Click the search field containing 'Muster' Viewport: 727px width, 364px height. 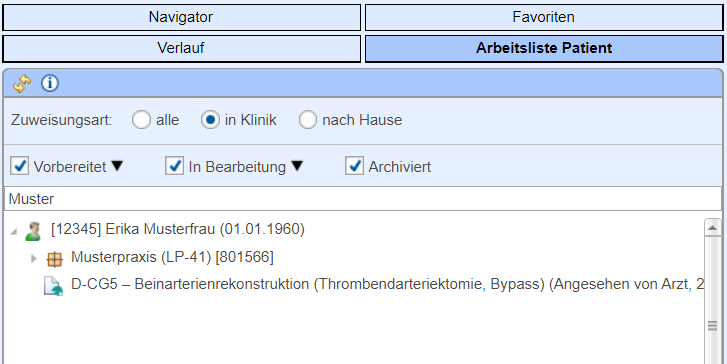363,199
